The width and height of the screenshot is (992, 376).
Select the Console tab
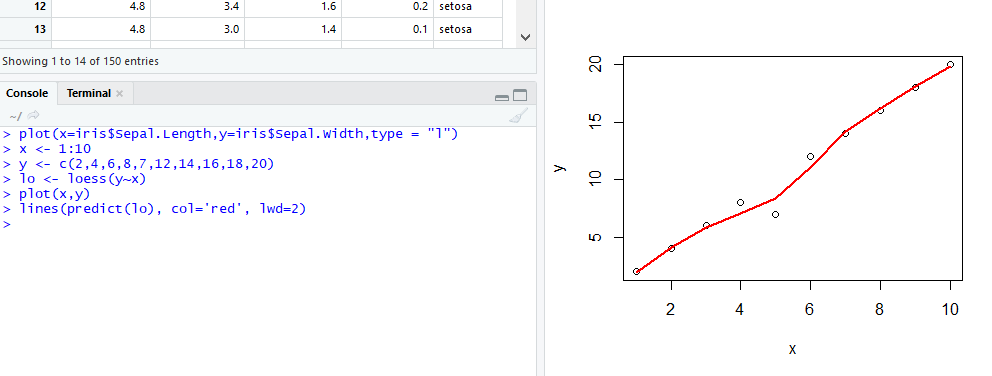(x=27, y=93)
